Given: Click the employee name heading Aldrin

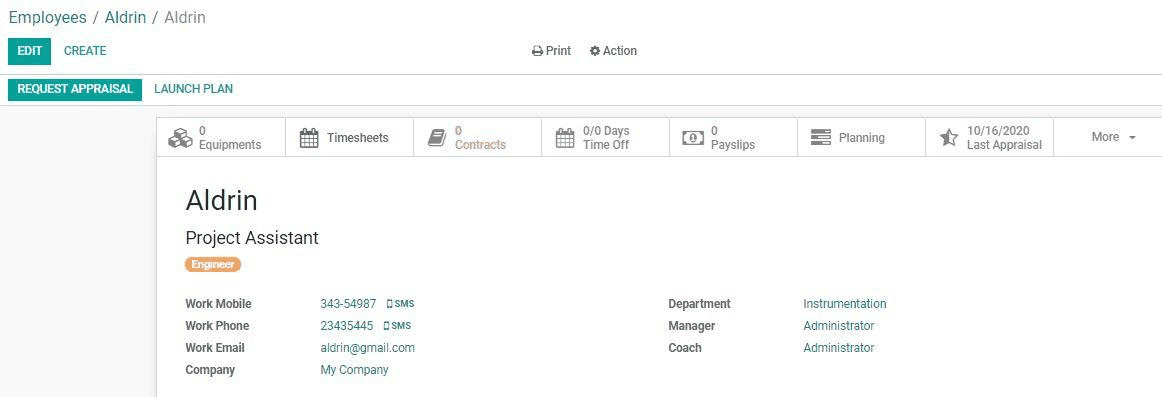Looking at the screenshot, I should click(x=222, y=201).
